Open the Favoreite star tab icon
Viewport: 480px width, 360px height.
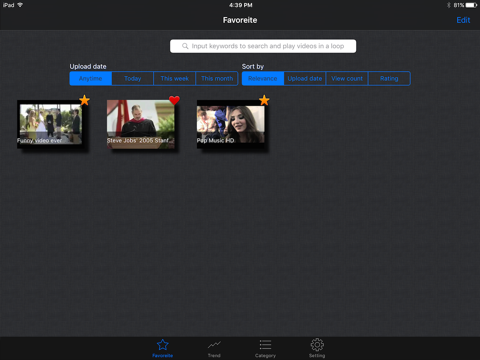[162, 345]
